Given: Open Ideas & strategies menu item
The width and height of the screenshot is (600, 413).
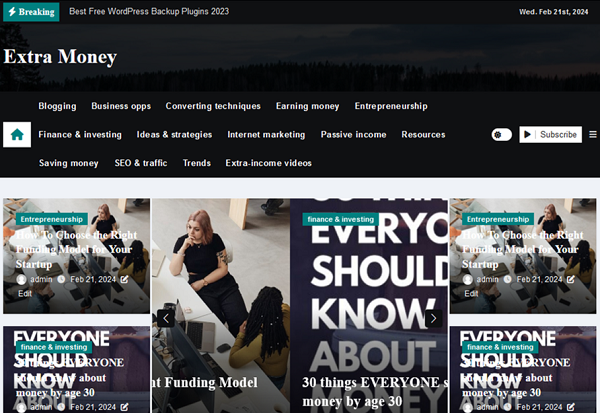Looking at the screenshot, I should click(x=174, y=135).
